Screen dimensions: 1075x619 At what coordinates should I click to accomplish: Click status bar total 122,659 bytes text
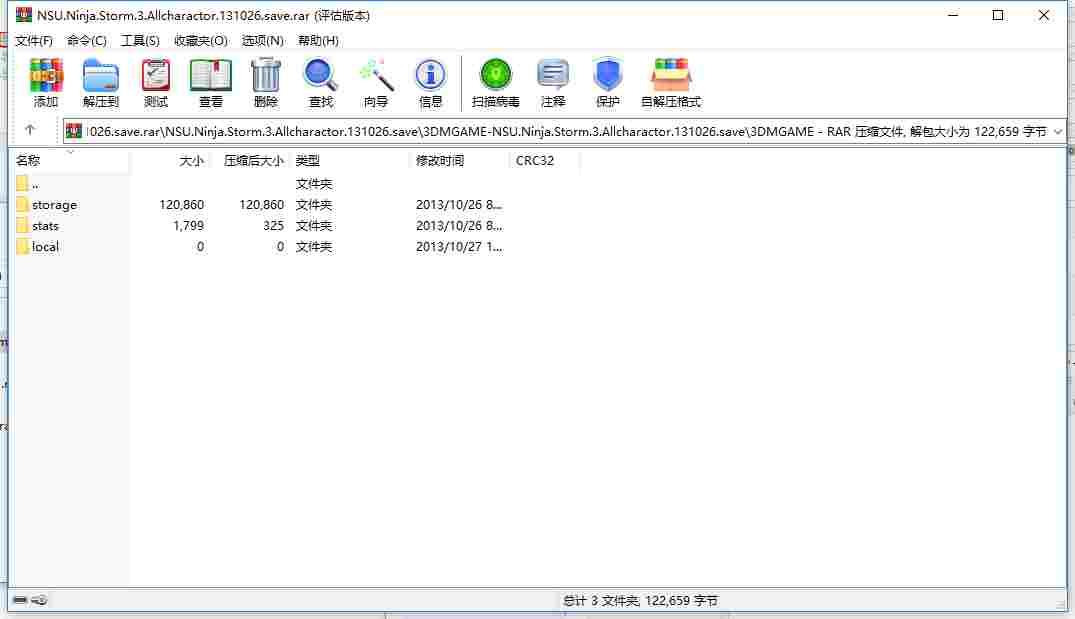tap(640, 601)
